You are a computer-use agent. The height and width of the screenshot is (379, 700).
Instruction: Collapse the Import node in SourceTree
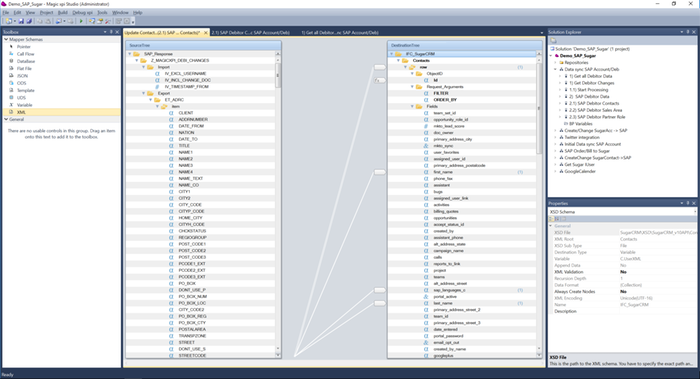click(x=143, y=67)
